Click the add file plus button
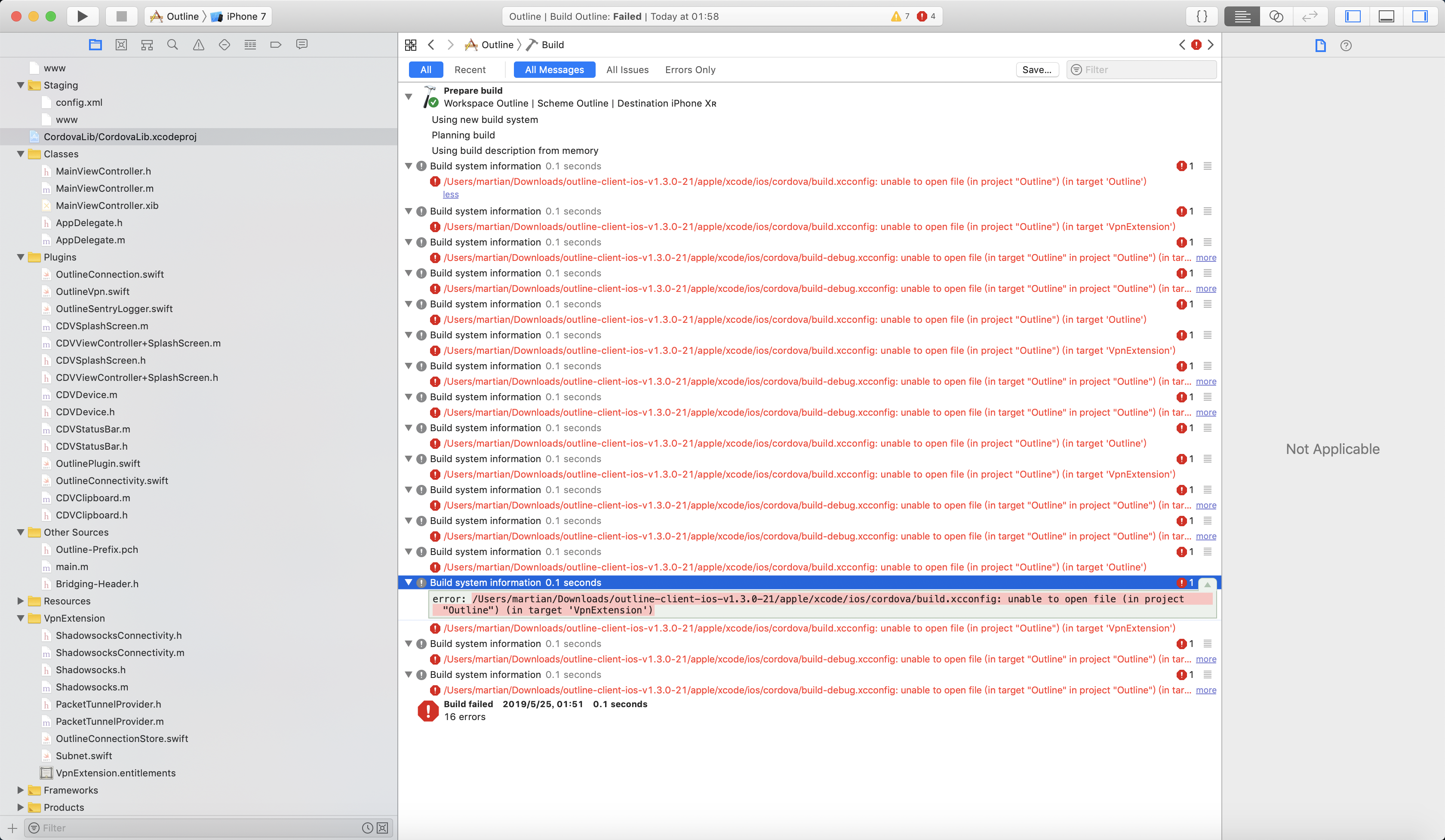 [x=12, y=828]
